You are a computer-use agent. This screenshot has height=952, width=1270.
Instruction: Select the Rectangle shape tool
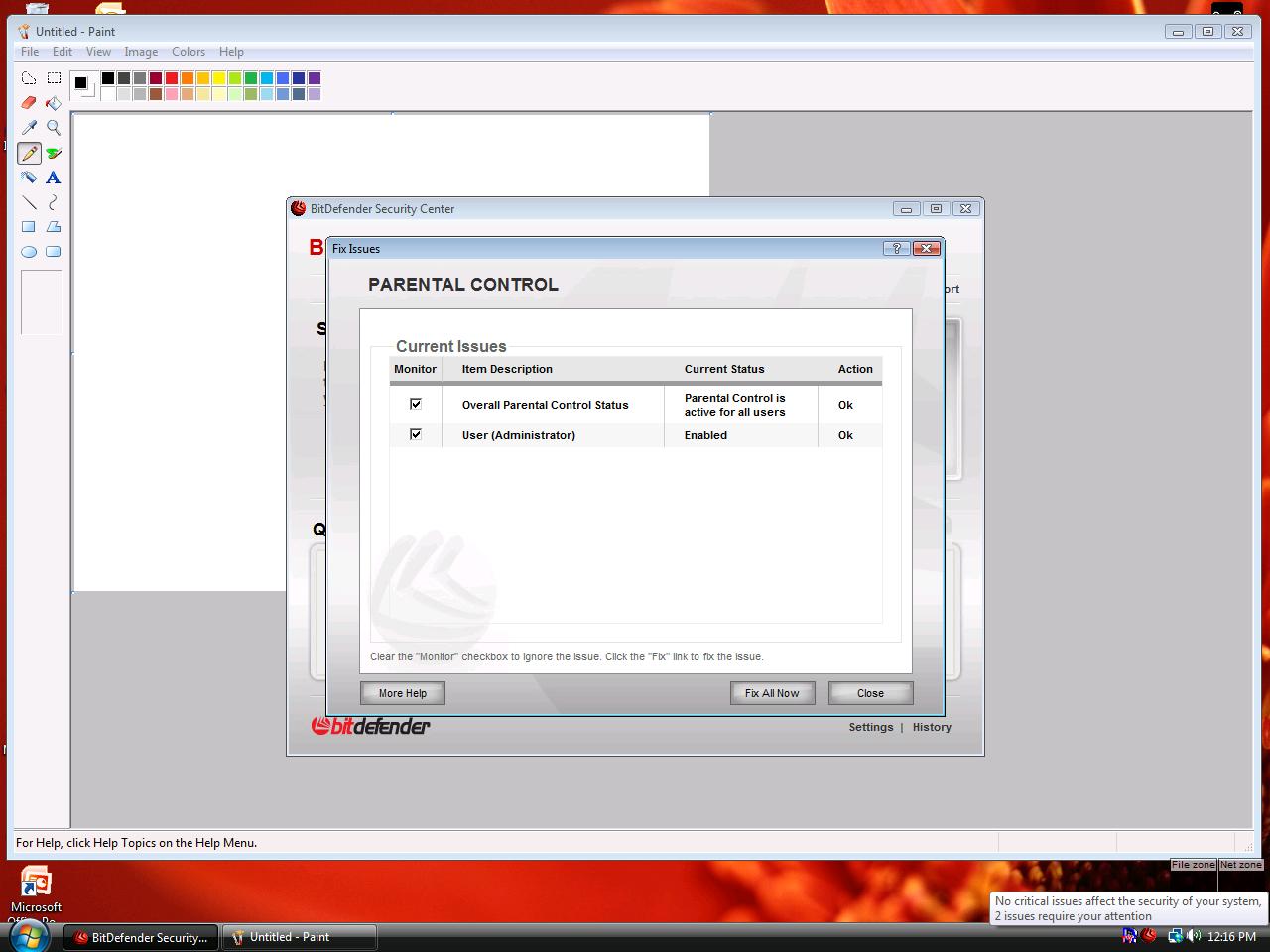(29, 227)
